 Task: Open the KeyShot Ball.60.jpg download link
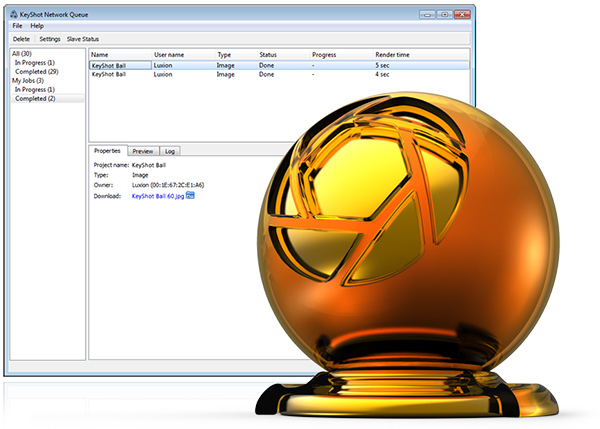coord(158,196)
